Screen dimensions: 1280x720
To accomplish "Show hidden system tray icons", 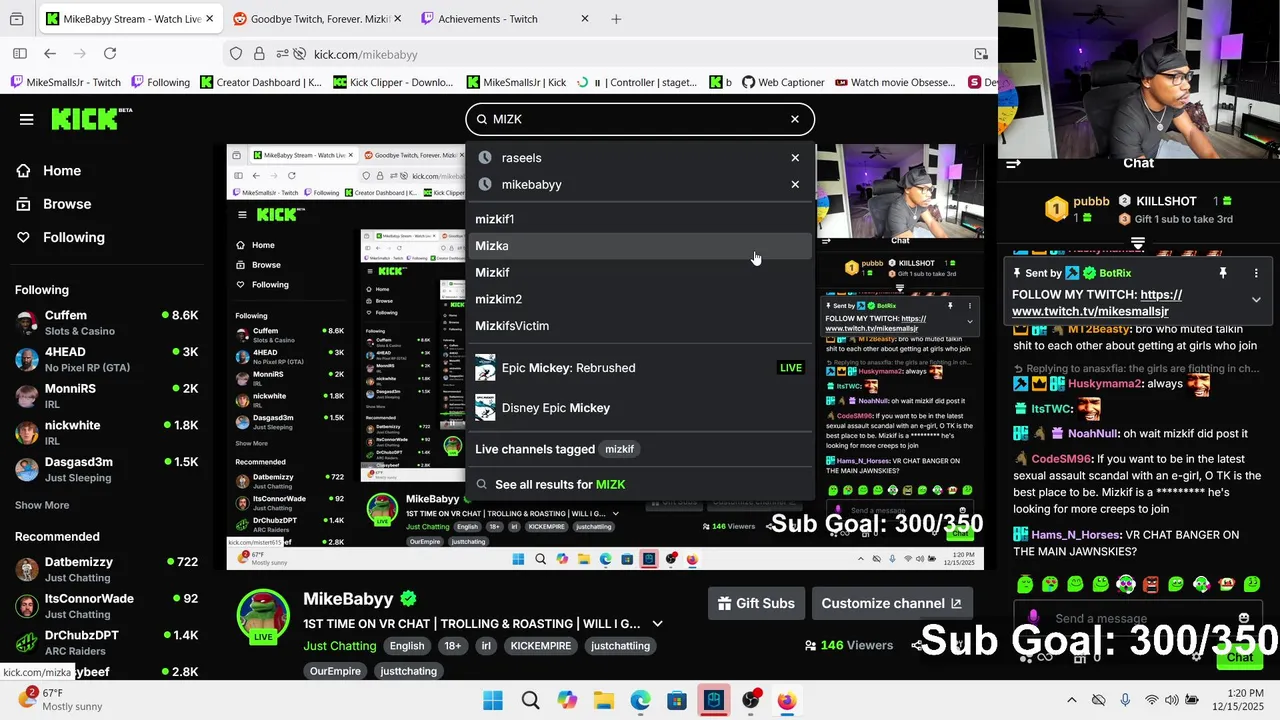I will click(1072, 700).
